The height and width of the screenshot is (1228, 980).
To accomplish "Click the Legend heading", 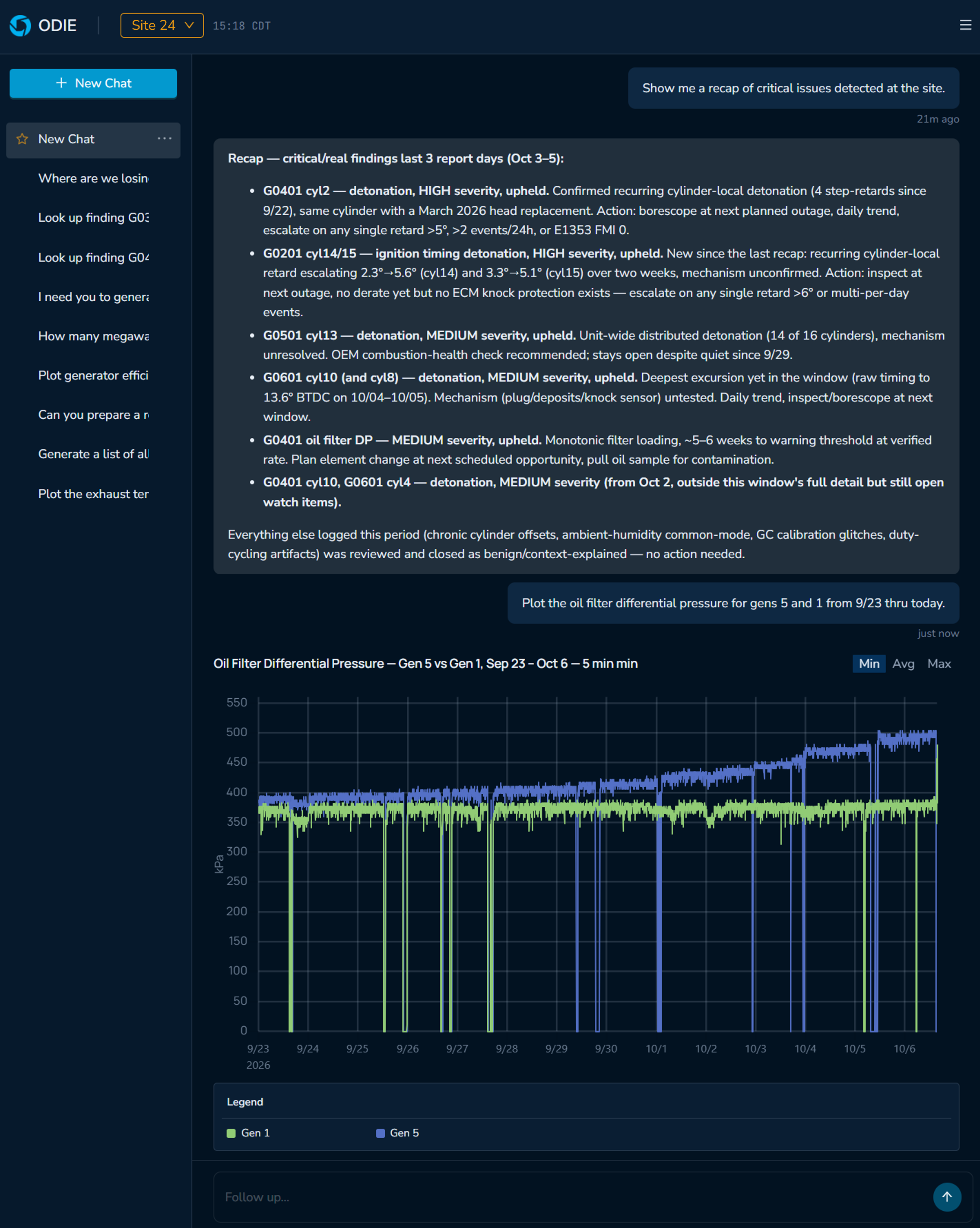I will (x=245, y=1102).
